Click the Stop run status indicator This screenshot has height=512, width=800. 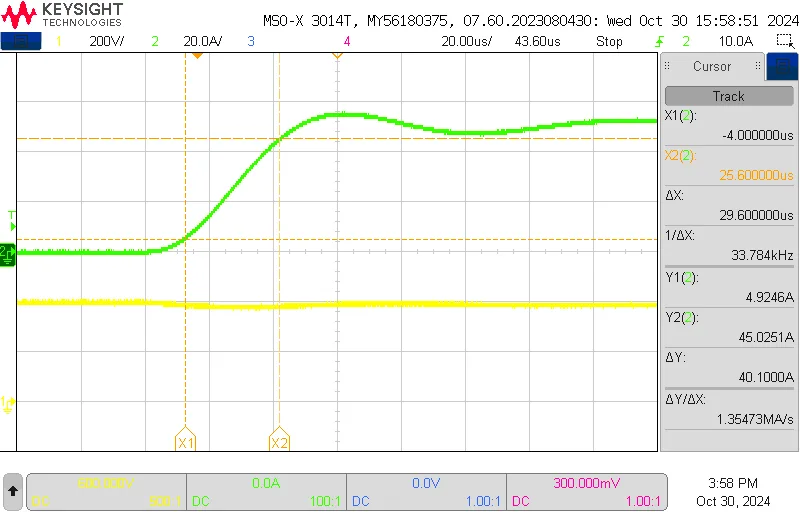click(609, 41)
